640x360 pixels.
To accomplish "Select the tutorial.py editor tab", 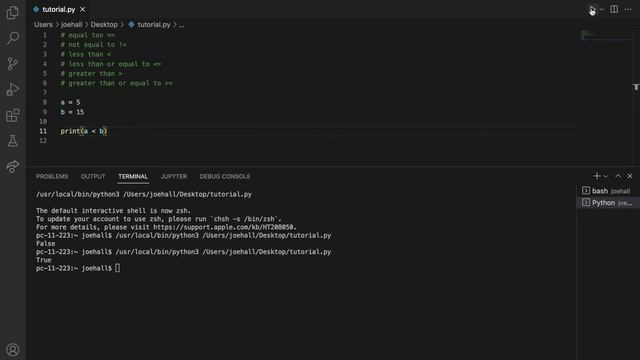I will click(x=59, y=9).
